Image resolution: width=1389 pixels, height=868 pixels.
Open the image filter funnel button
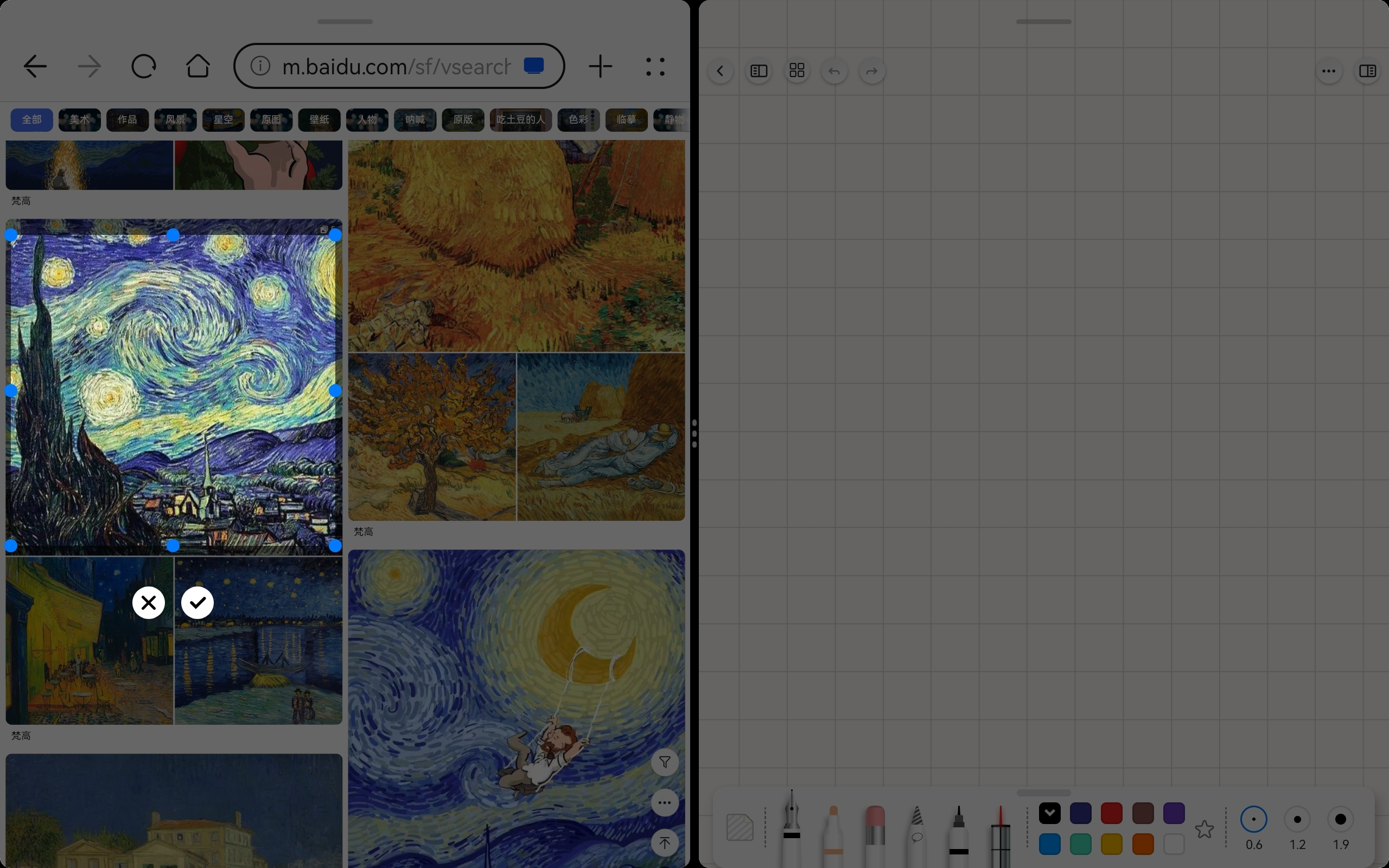coord(665,762)
